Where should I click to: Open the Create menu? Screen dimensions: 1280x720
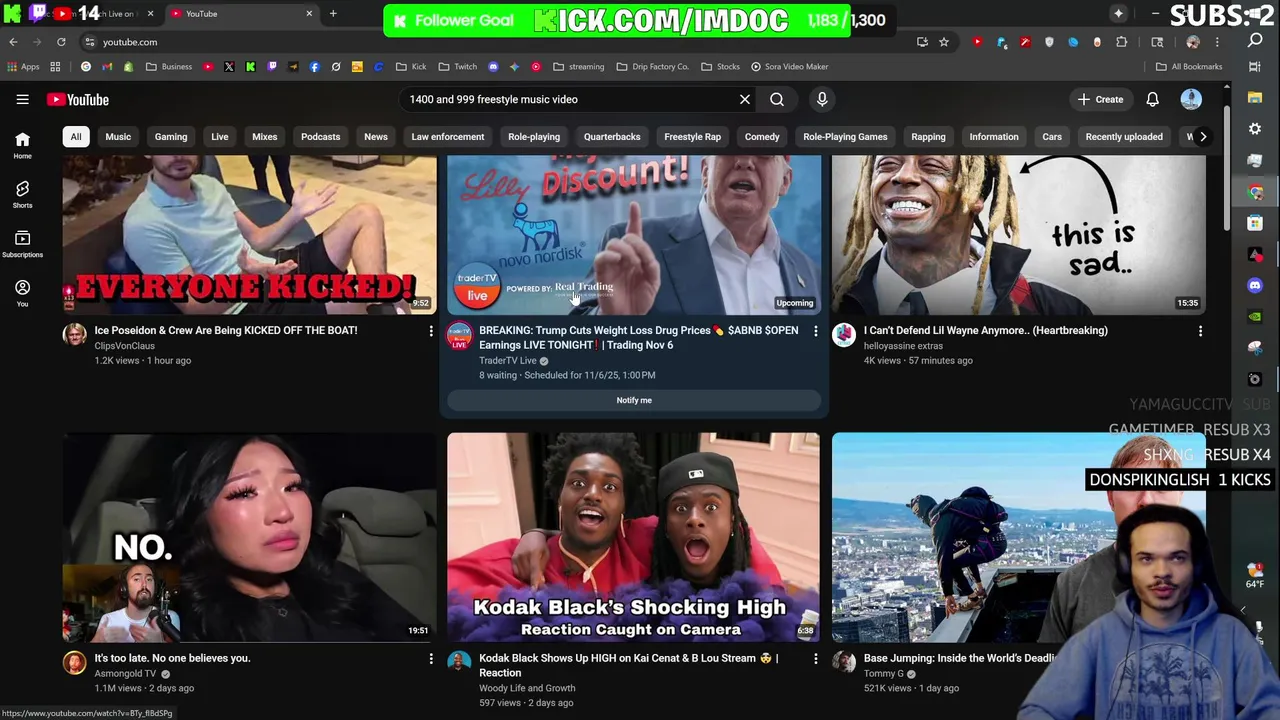[x=1100, y=99]
